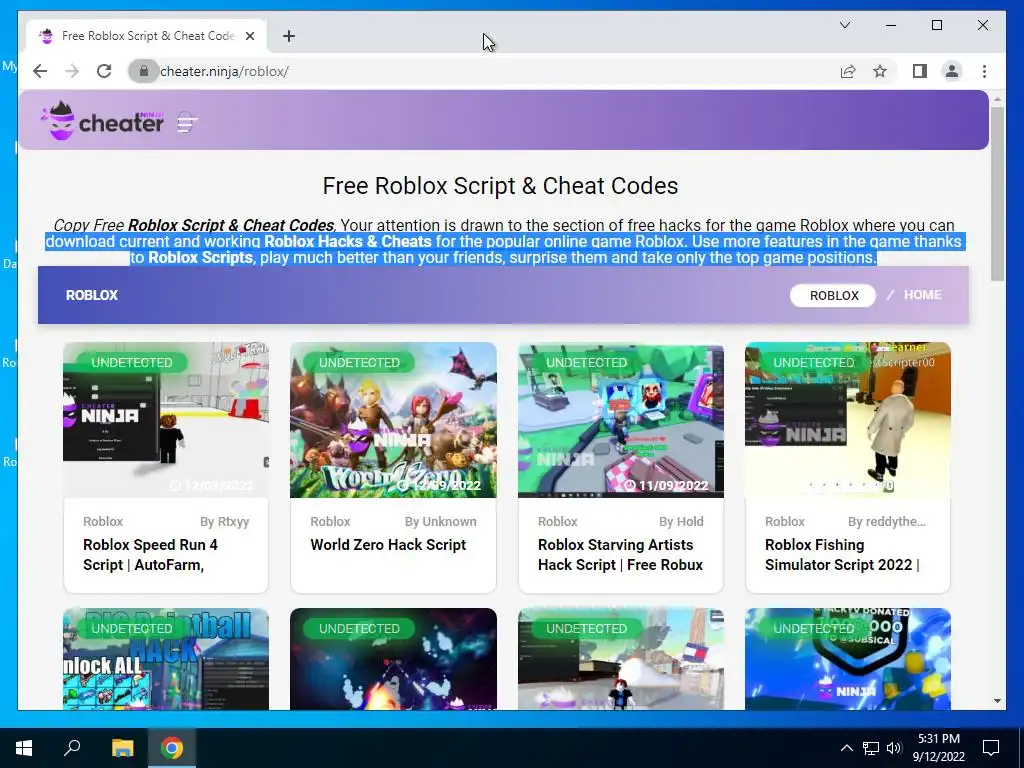Open Windows taskbar search
1024x768 pixels.
(x=72, y=748)
